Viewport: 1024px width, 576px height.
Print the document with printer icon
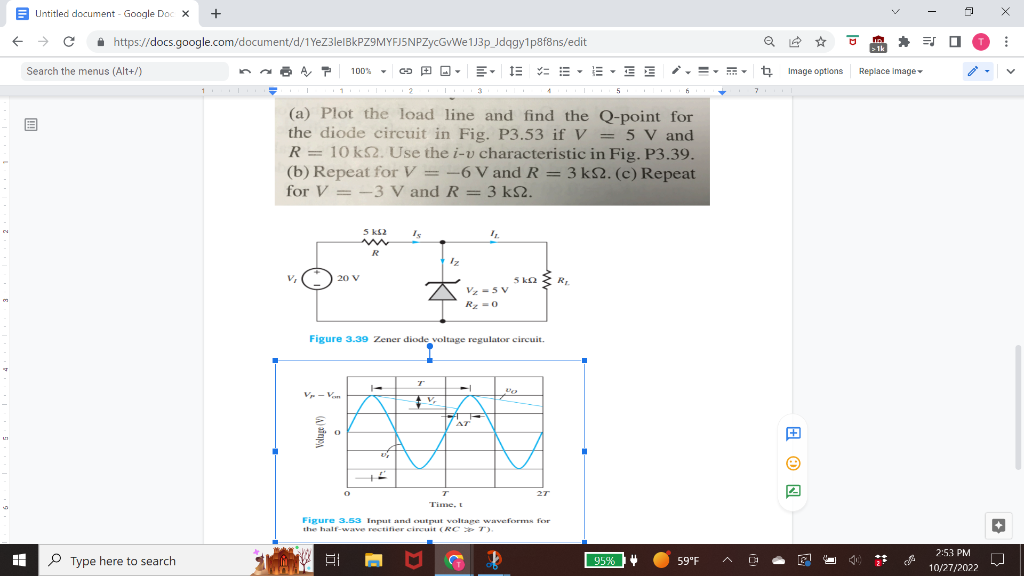coord(286,71)
